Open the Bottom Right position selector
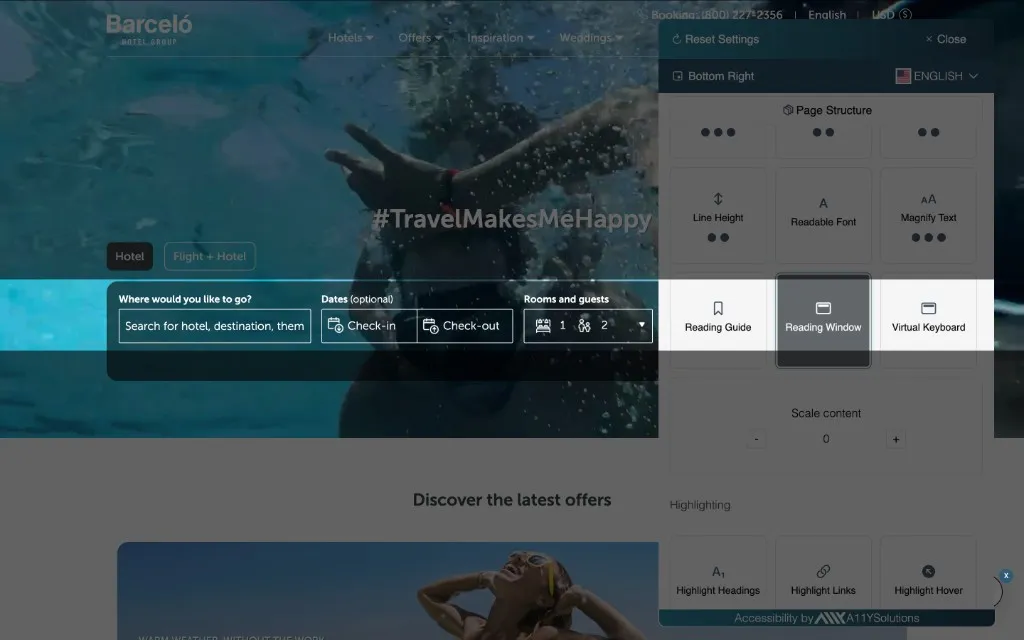 [713, 76]
